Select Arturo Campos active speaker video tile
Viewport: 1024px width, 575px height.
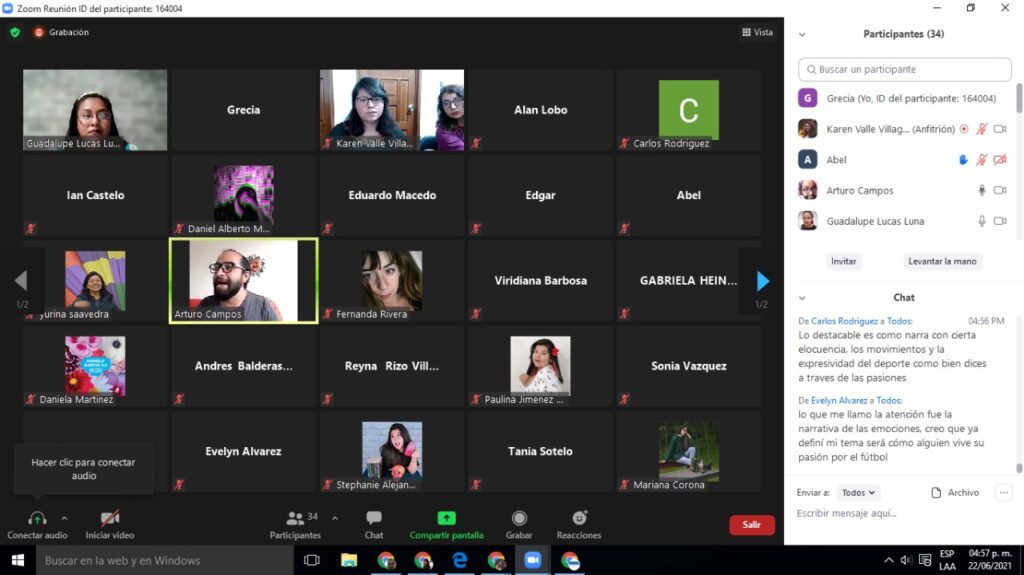click(x=244, y=280)
